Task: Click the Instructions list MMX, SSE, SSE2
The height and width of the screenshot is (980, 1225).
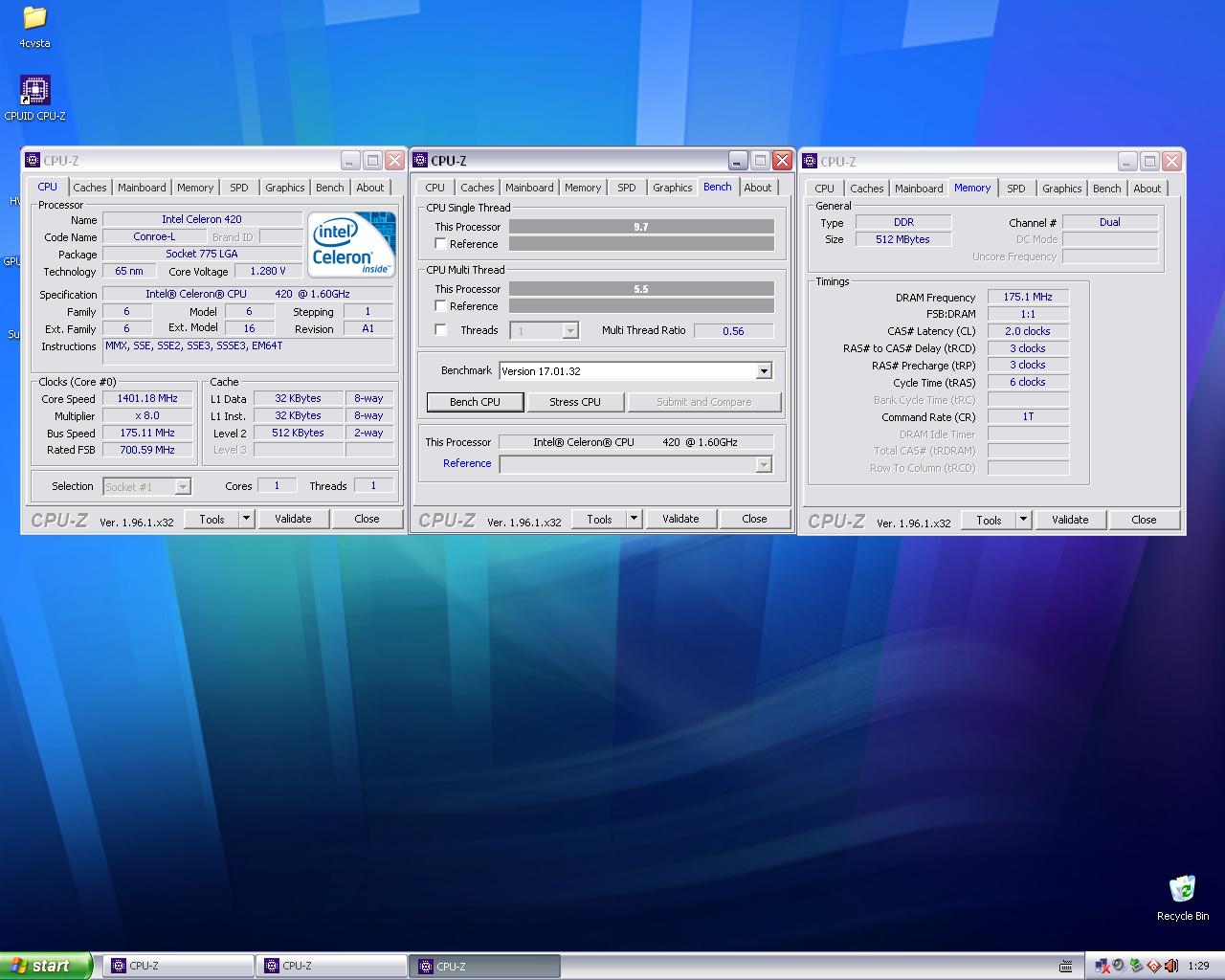Action: pyautogui.click(x=249, y=351)
